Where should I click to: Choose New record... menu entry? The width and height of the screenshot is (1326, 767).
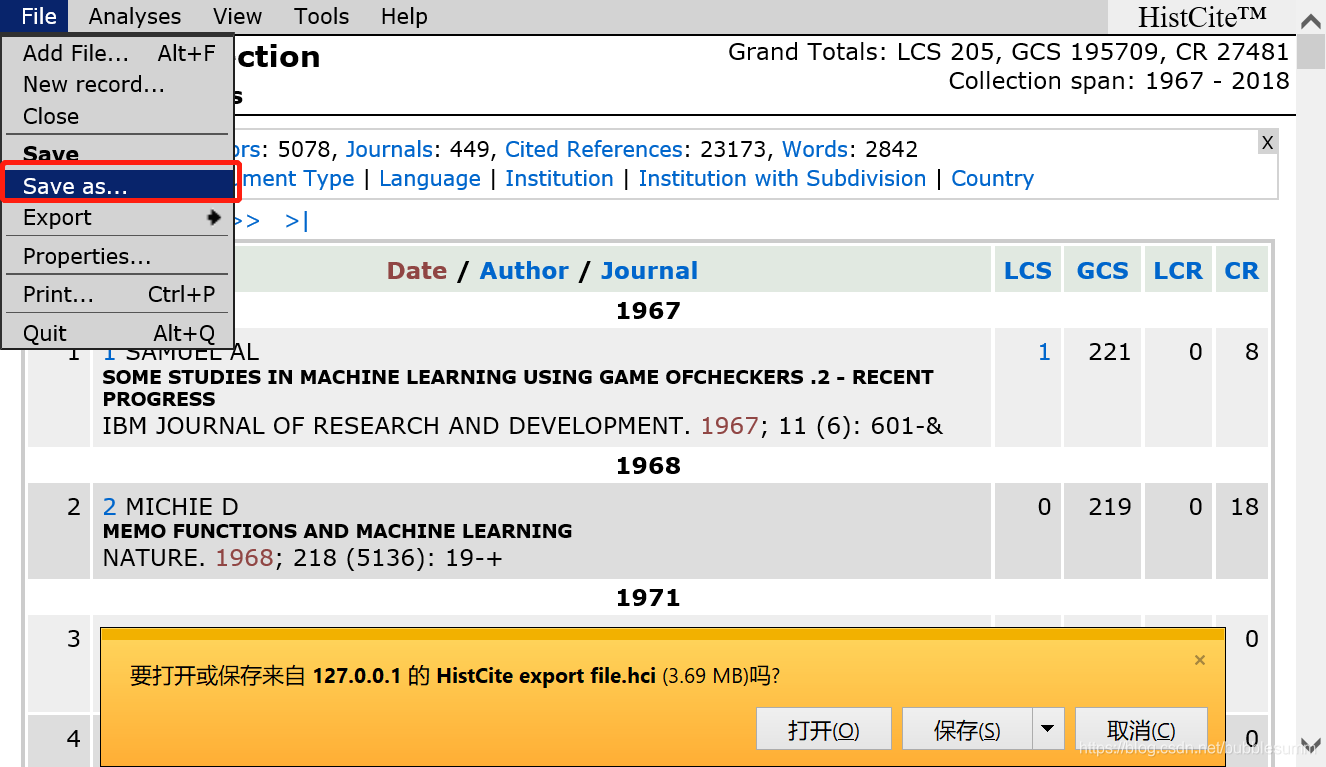tap(118, 84)
